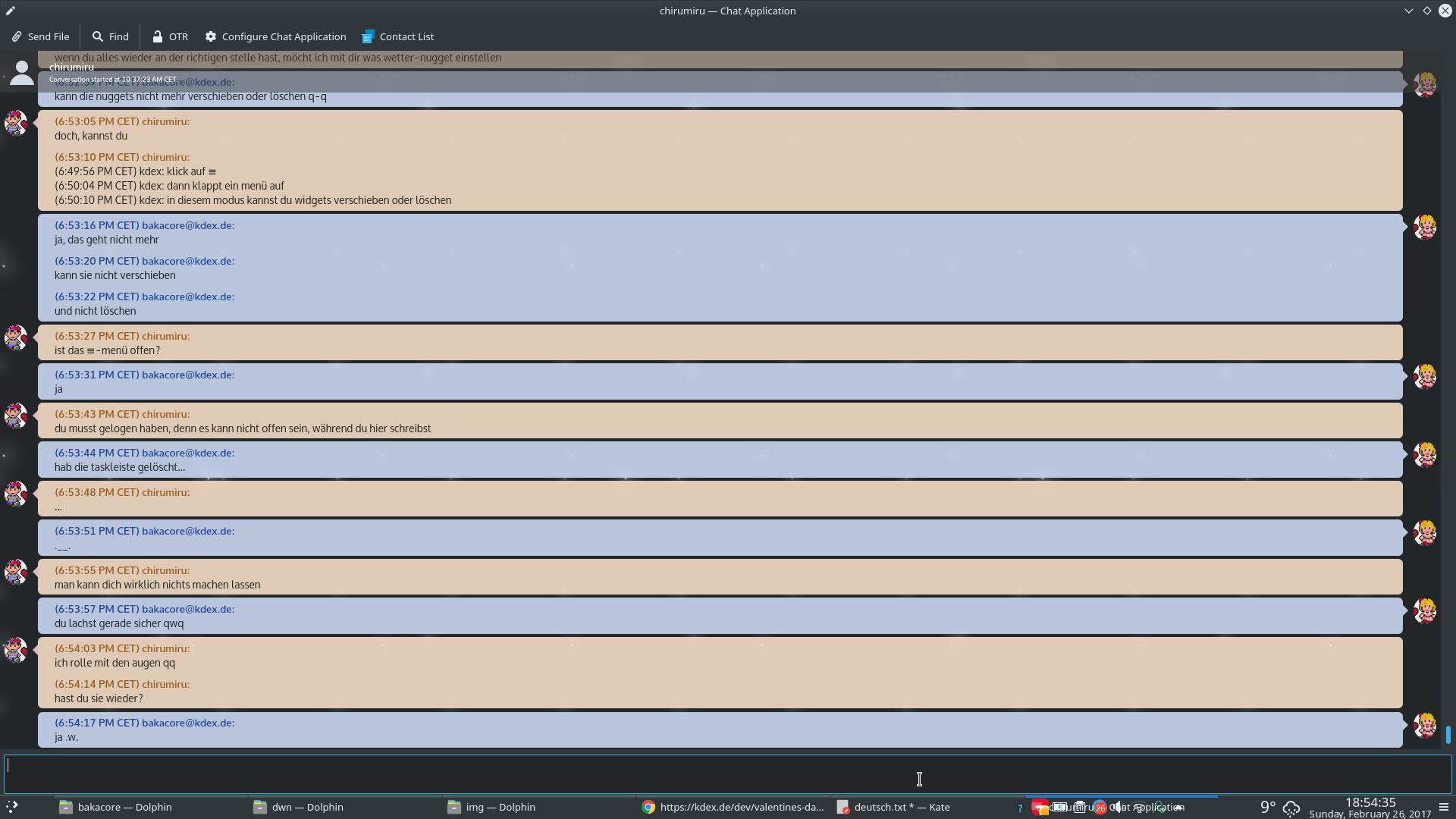The width and height of the screenshot is (1456, 819).
Task: Click chirumiru's avatar beside 'man kann dich wirklich nichts'
Action: [x=16, y=572]
